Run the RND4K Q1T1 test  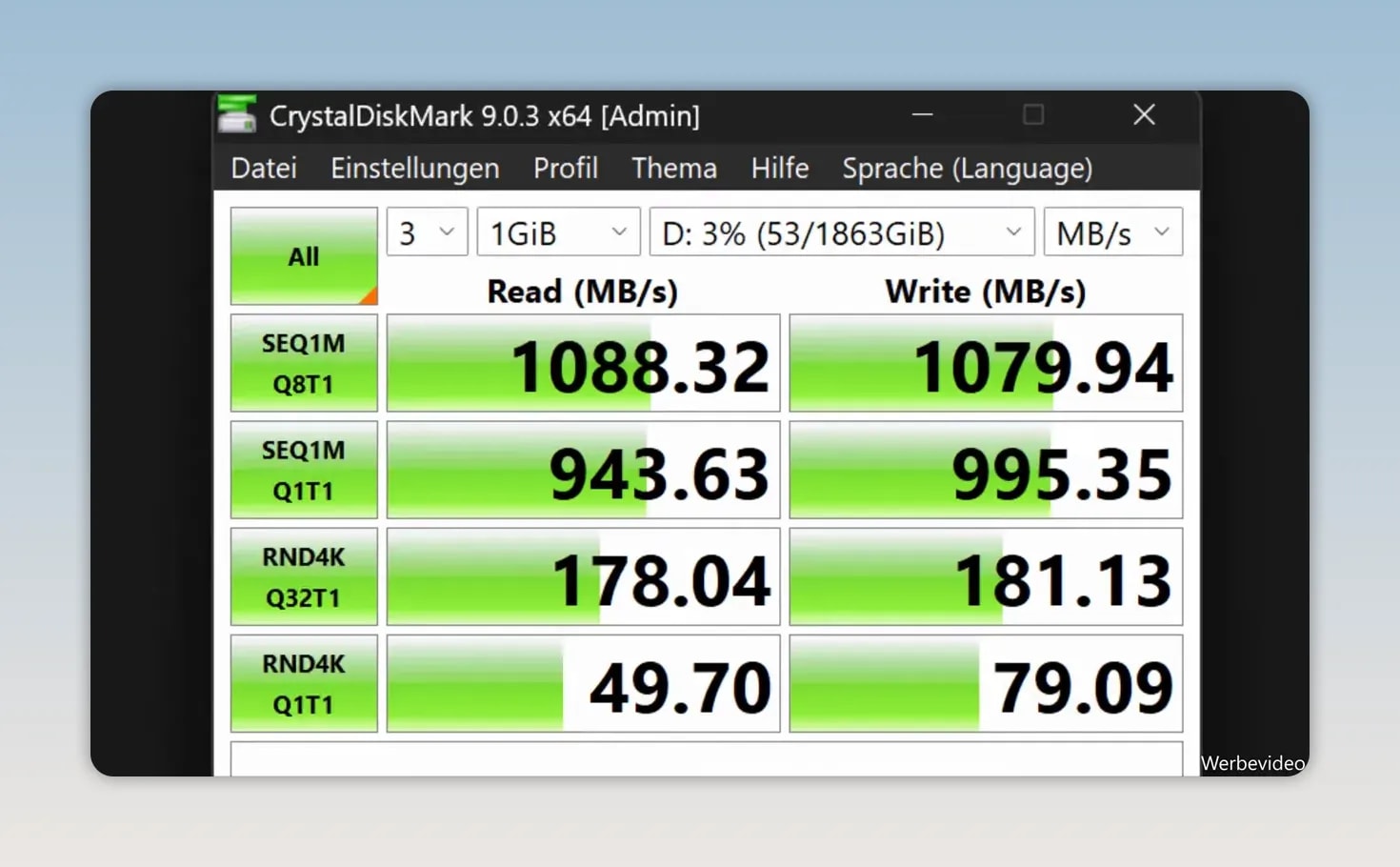pyautogui.click(x=304, y=683)
